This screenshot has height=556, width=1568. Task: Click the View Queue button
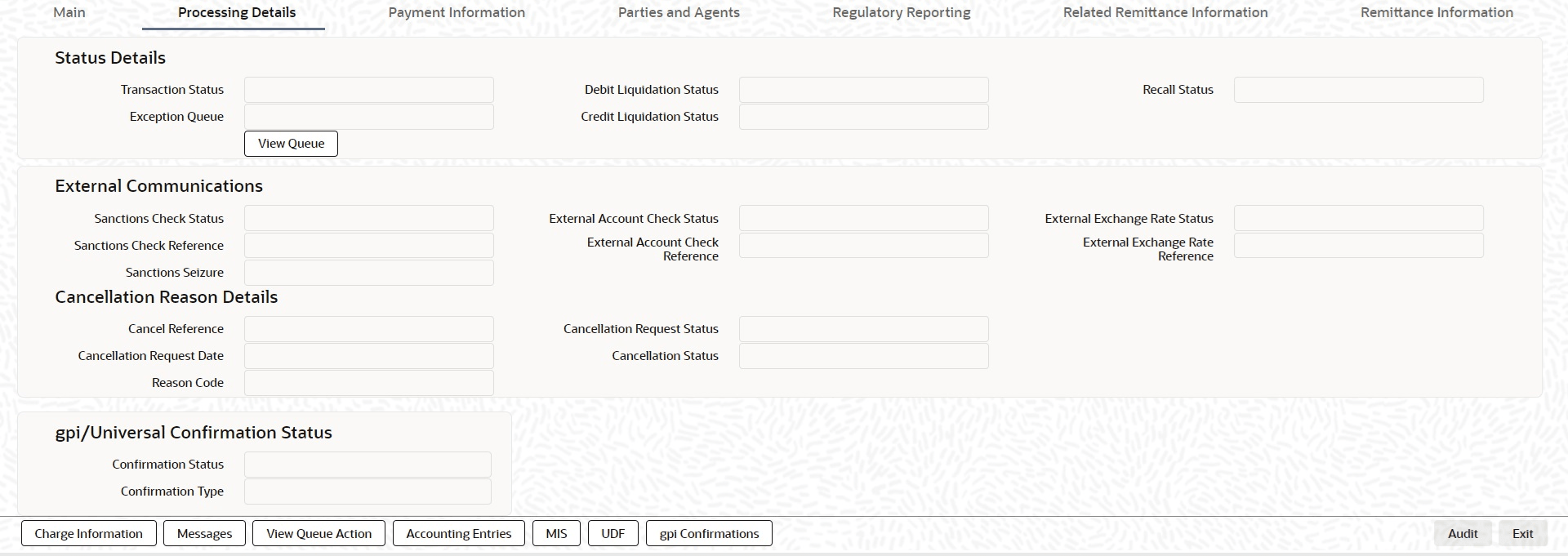click(x=291, y=144)
